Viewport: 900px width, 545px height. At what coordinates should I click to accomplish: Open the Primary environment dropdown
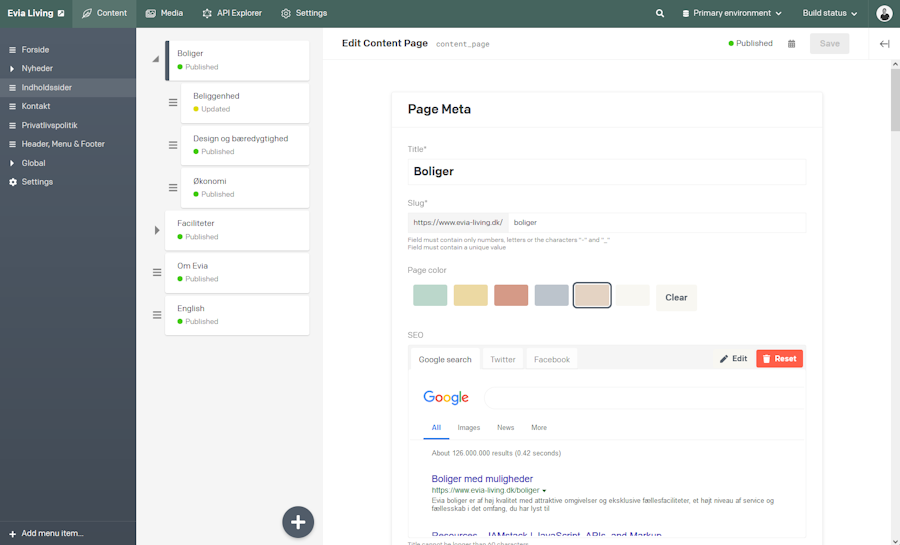tap(732, 13)
